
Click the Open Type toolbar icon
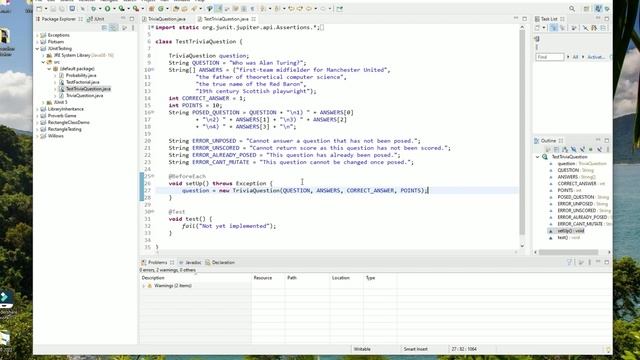tap(176, 8)
